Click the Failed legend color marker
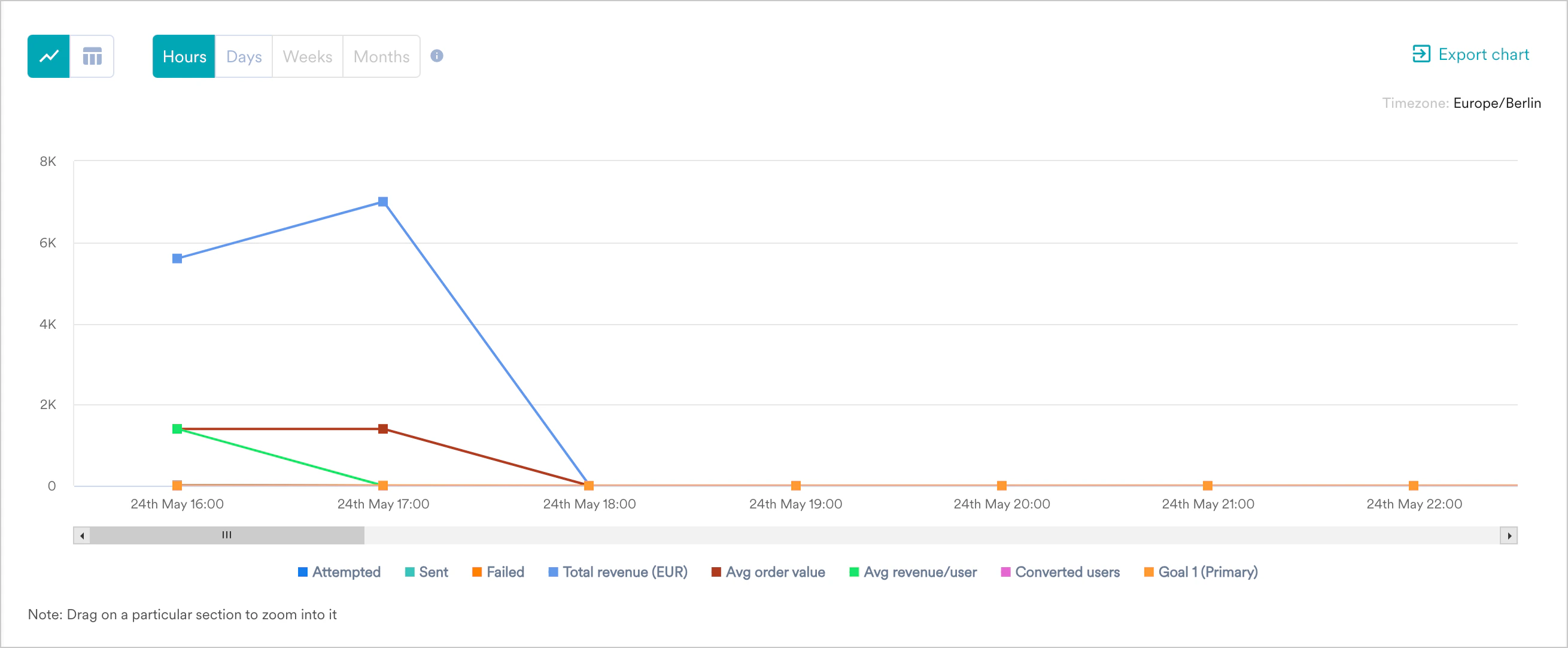The image size is (1568, 648). pos(476,572)
